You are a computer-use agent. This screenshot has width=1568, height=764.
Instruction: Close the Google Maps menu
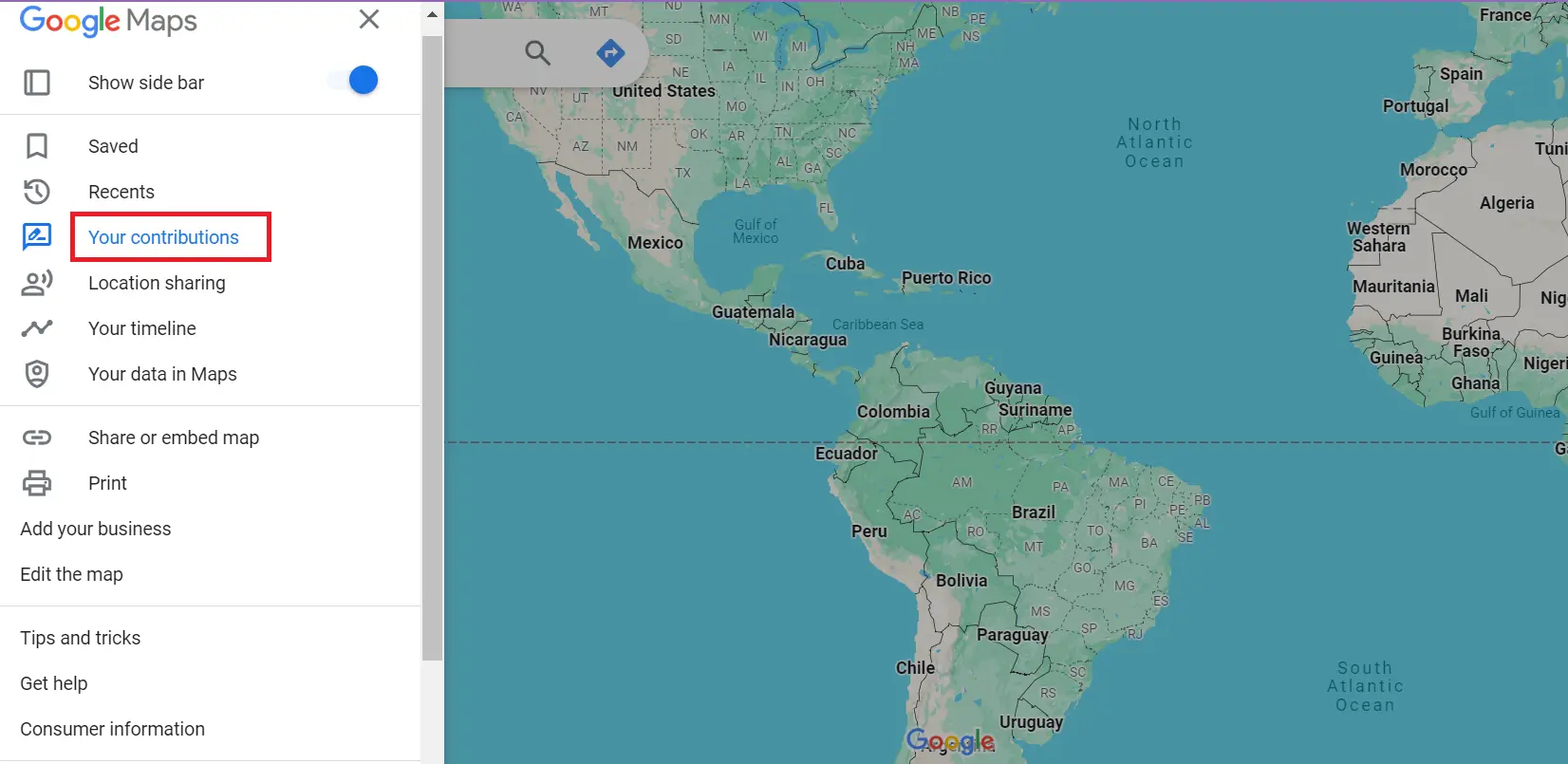(369, 19)
